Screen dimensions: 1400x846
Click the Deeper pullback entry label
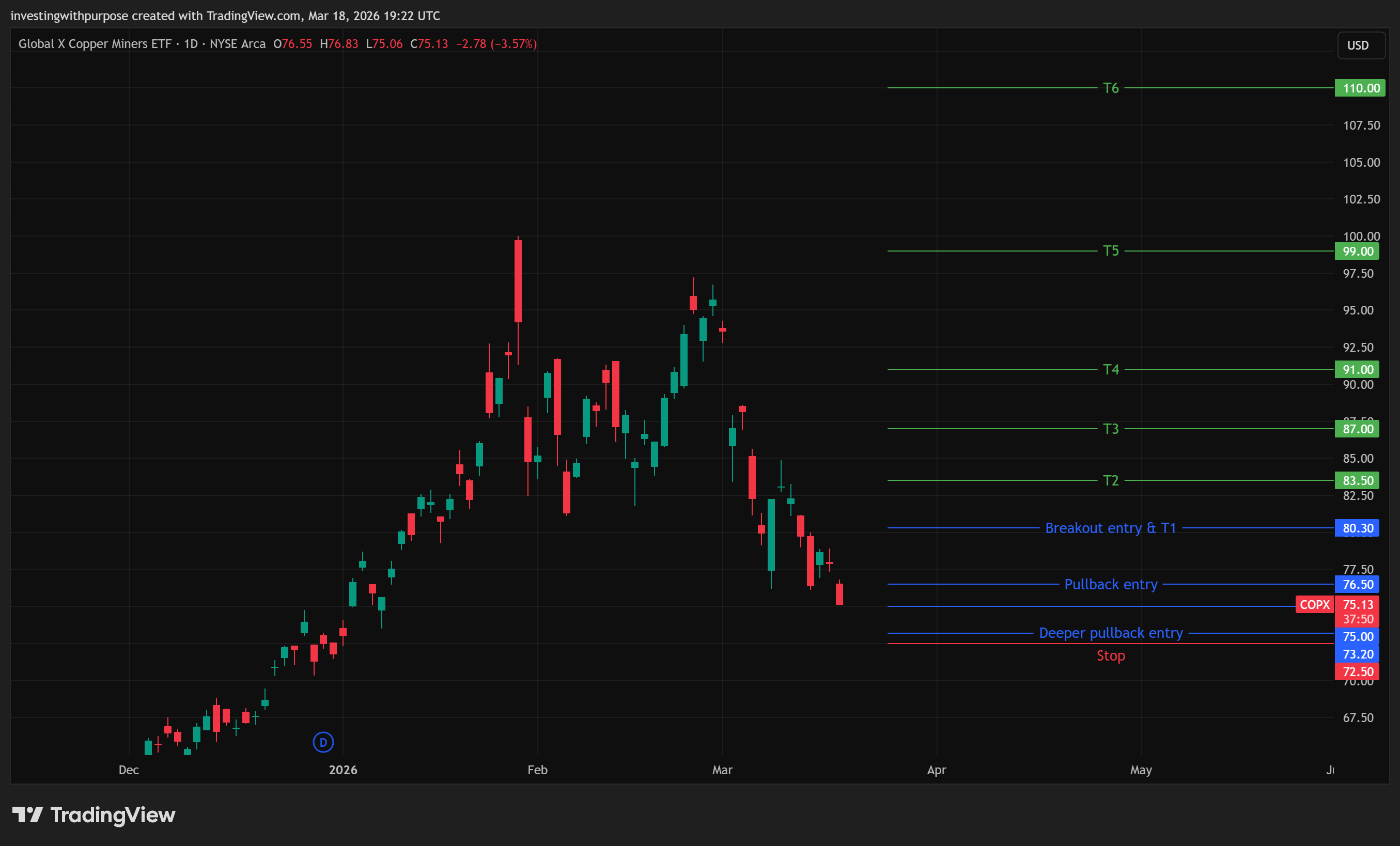coord(1110,633)
